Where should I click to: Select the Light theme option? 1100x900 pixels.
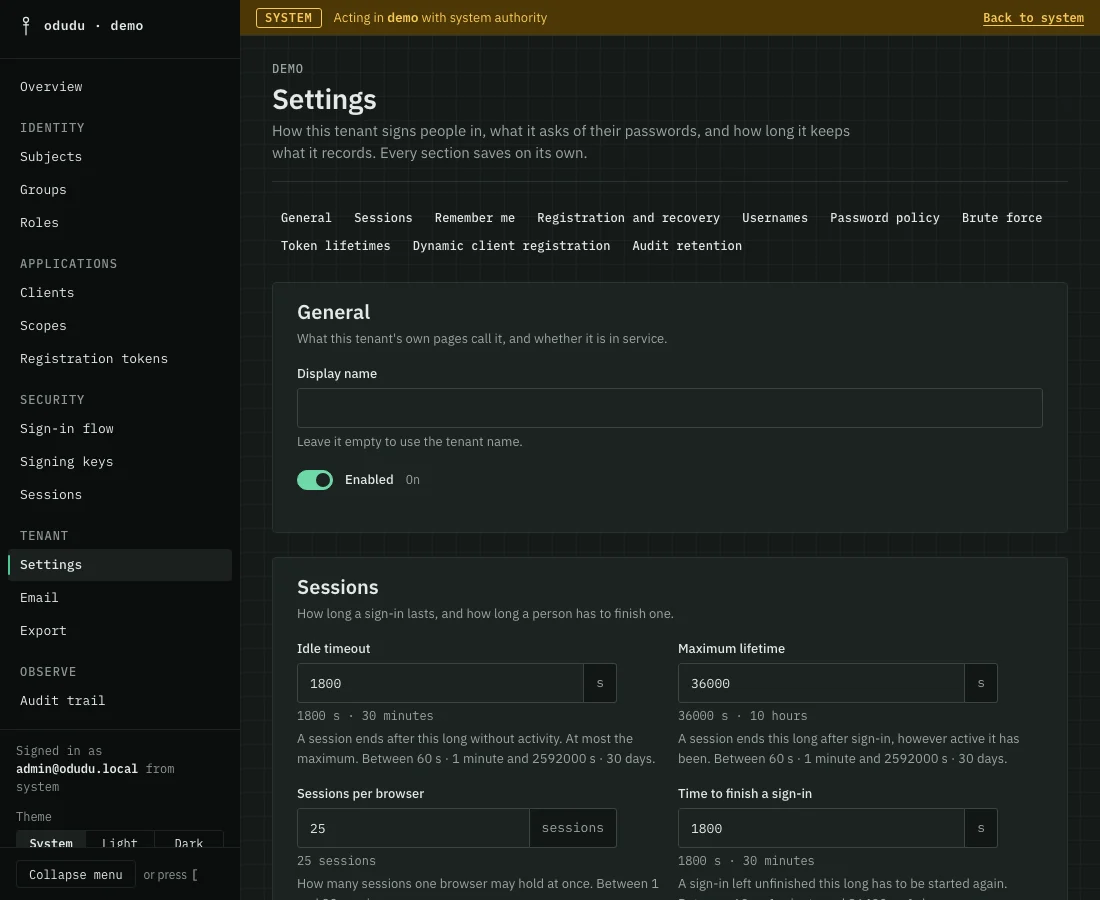coord(119,842)
